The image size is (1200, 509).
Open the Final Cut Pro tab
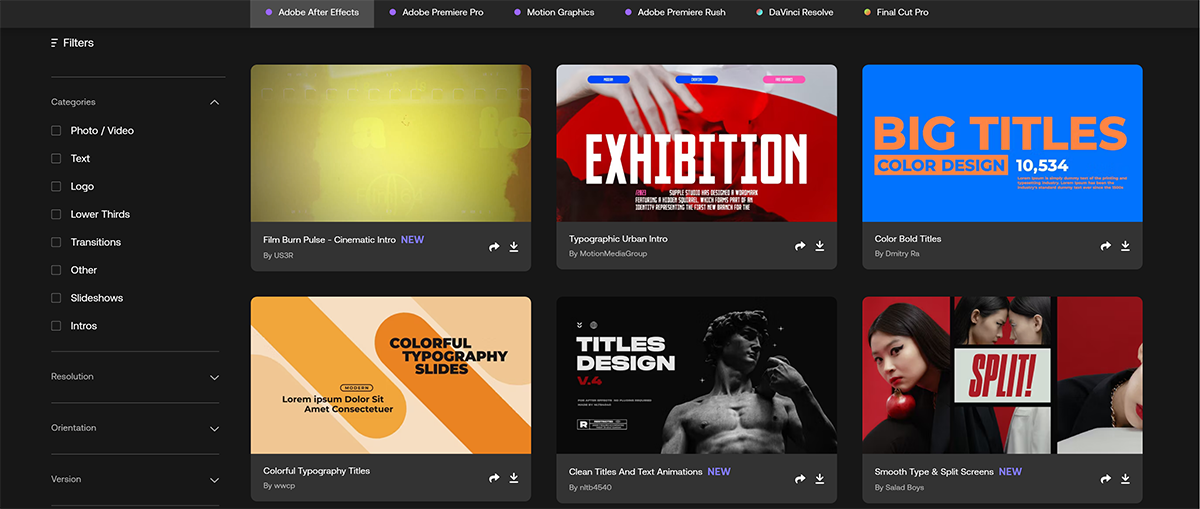(896, 13)
